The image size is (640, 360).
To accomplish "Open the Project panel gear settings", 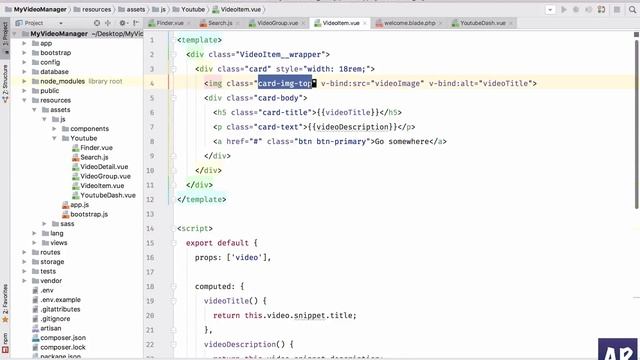I will pos(122,23).
